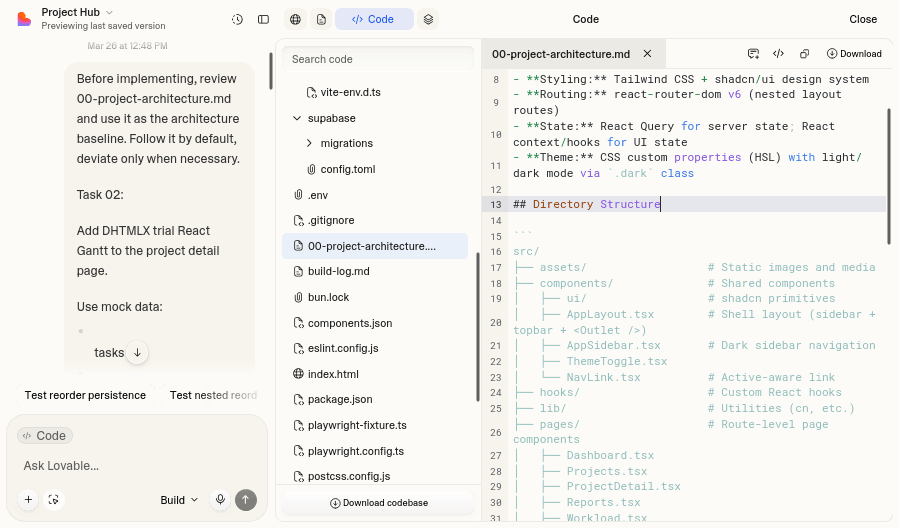Select 00-project-architecture file in tree

[x=375, y=246]
